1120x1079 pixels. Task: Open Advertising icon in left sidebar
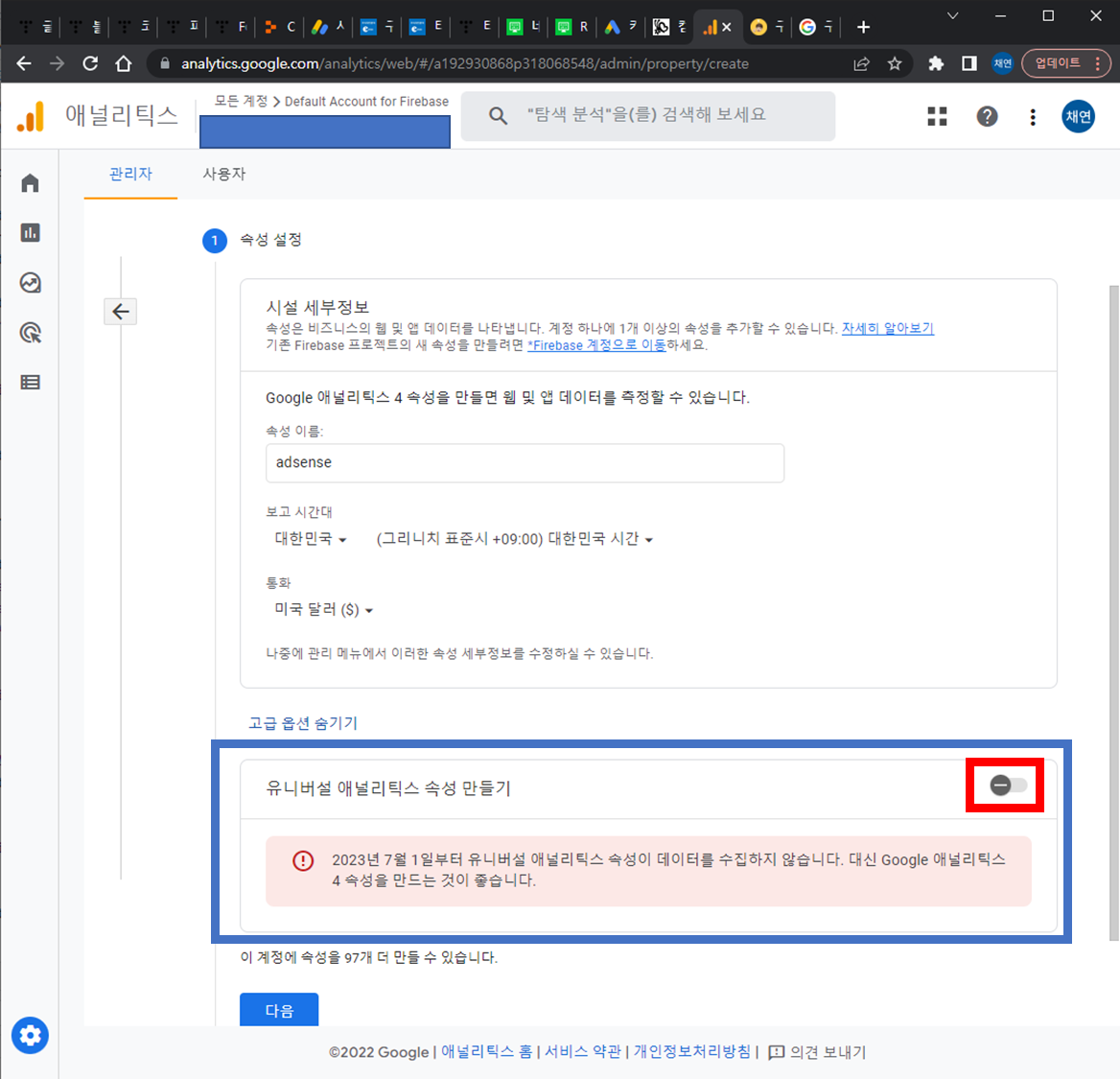pyautogui.click(x=30, y=332)
